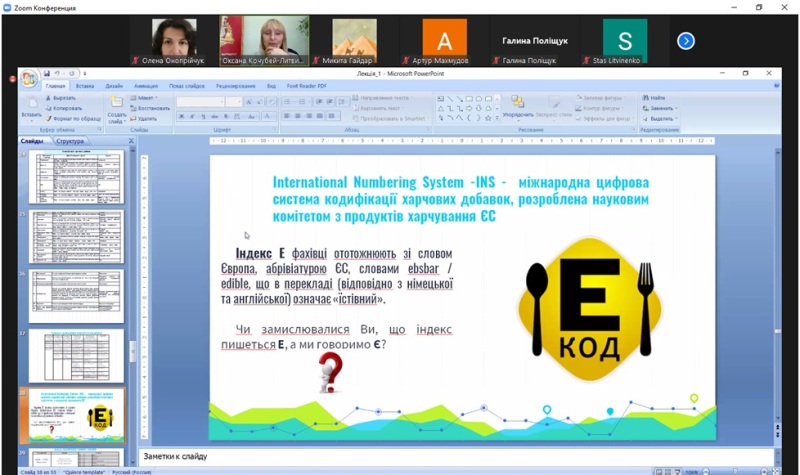
Task: Toggle strikethrough (abc) formatting
Action: coord(215,116)
